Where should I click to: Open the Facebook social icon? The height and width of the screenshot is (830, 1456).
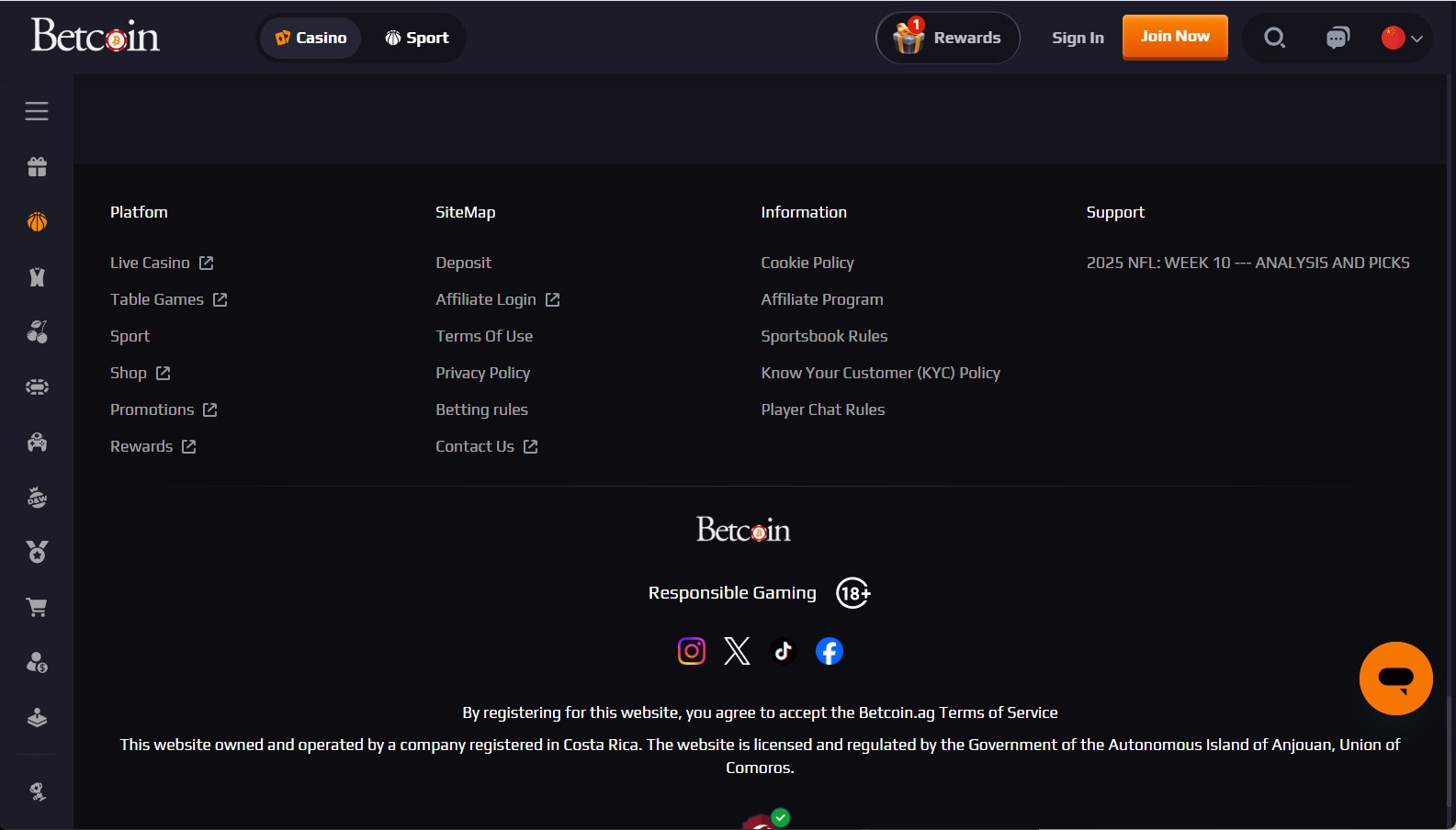coord(830,651)
